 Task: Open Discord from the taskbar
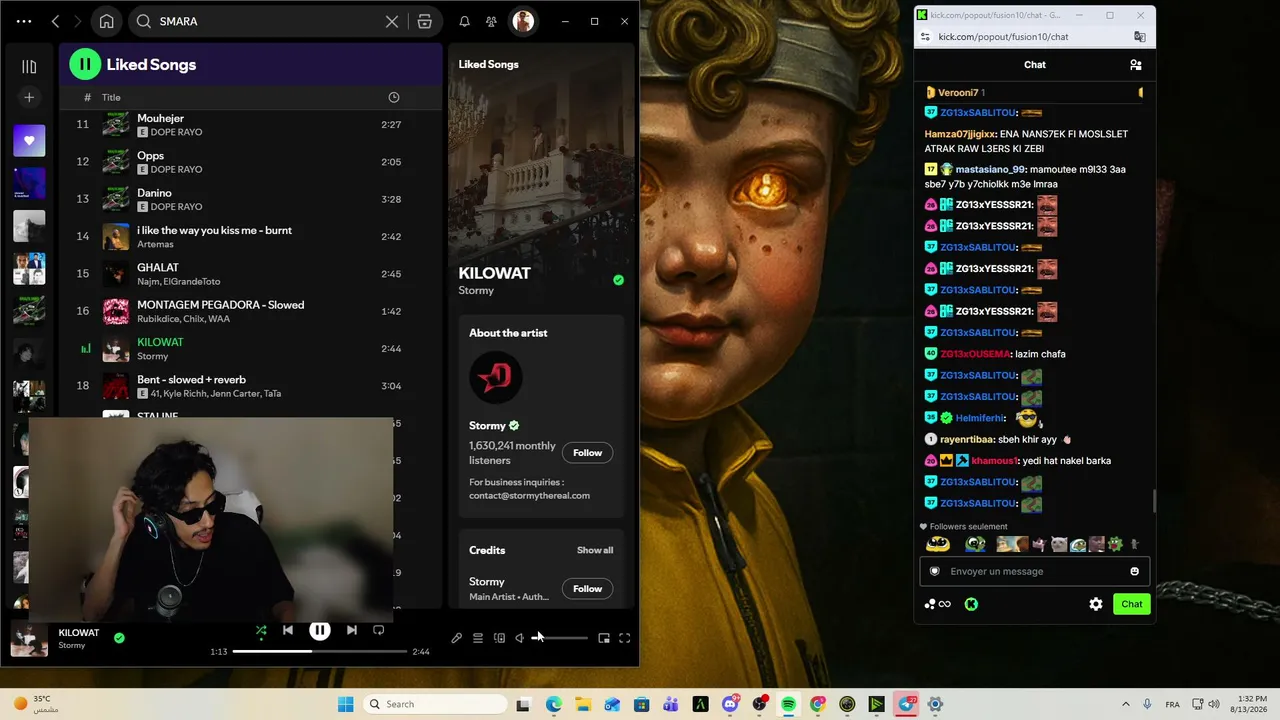tap(730, 704)
